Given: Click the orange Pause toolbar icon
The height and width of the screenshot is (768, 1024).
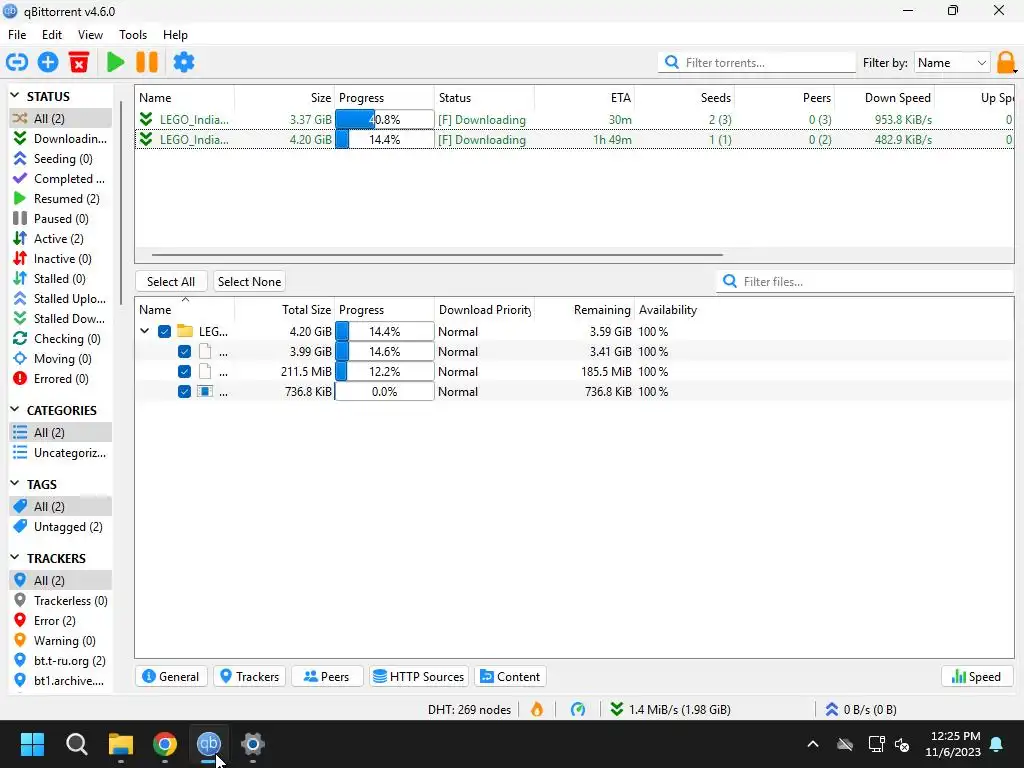Looking at the screenshot, I should (x=147, y=63).
